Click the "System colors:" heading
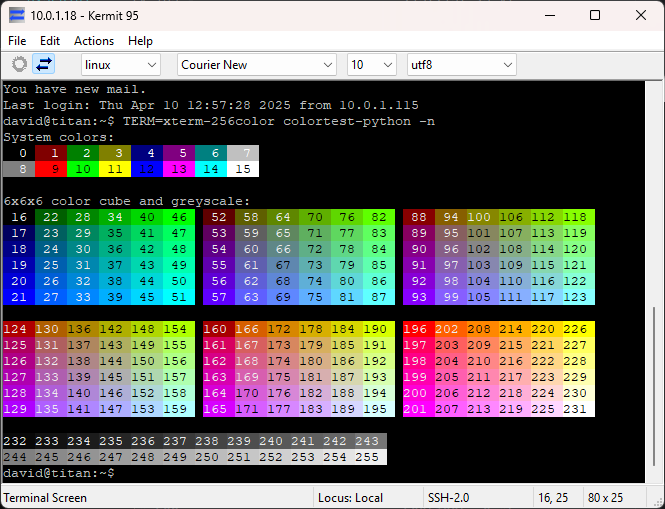665x509 pixels. (59, 137)
